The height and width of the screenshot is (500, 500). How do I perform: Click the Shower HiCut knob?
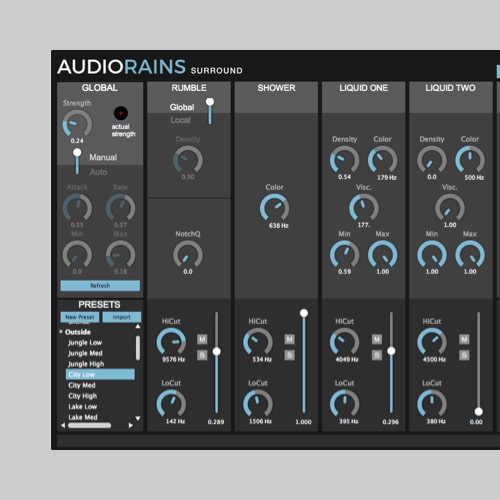(x=258, y=342)
